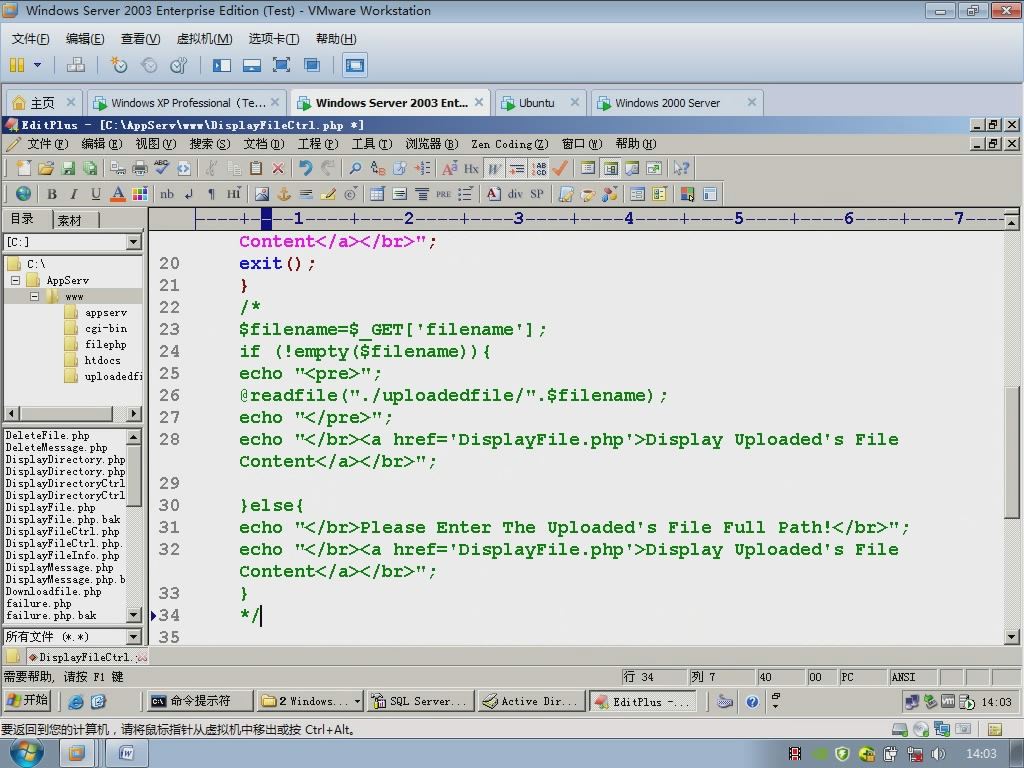Screen dimensions: 1024x768
Task: Click the Open file folder icon
Action: [x=46, y=168]
